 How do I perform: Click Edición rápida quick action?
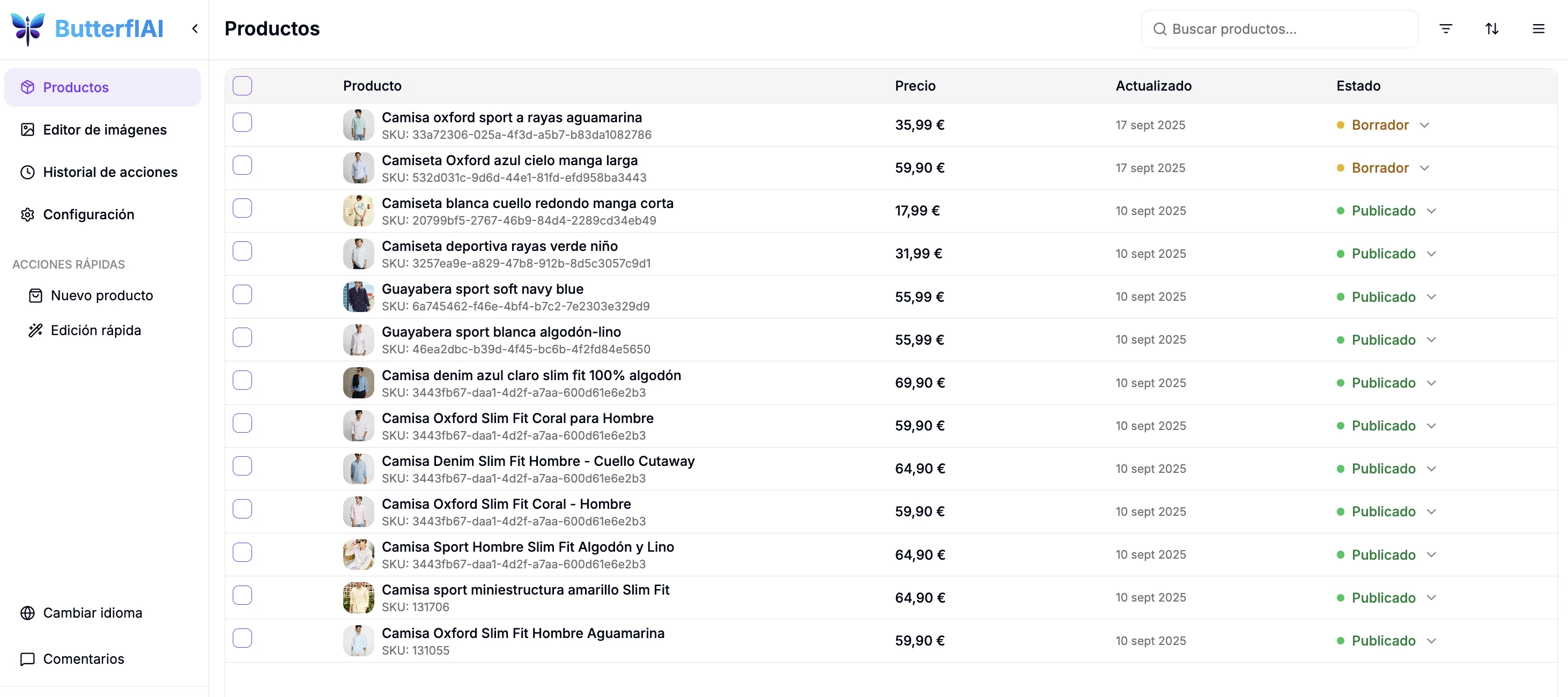click(95, 331)
